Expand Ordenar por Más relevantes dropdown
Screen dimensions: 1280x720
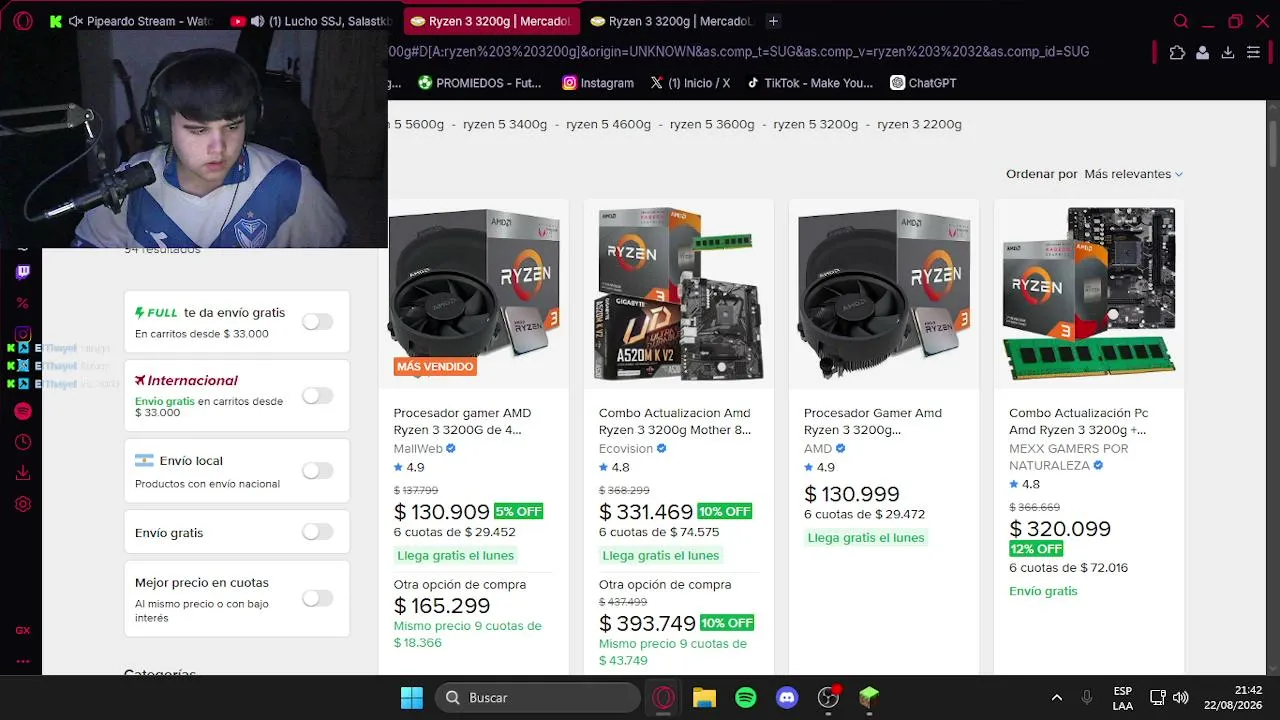[x=1133, y=174]
